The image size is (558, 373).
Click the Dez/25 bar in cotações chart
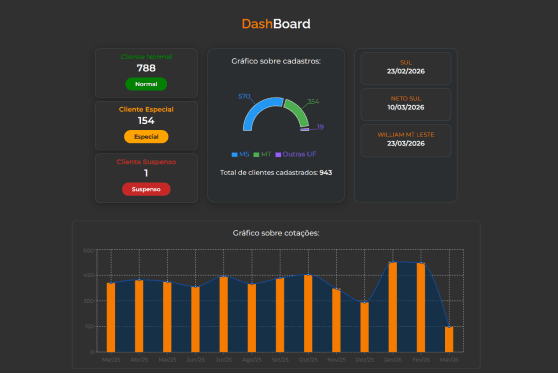tap(364, 327)
